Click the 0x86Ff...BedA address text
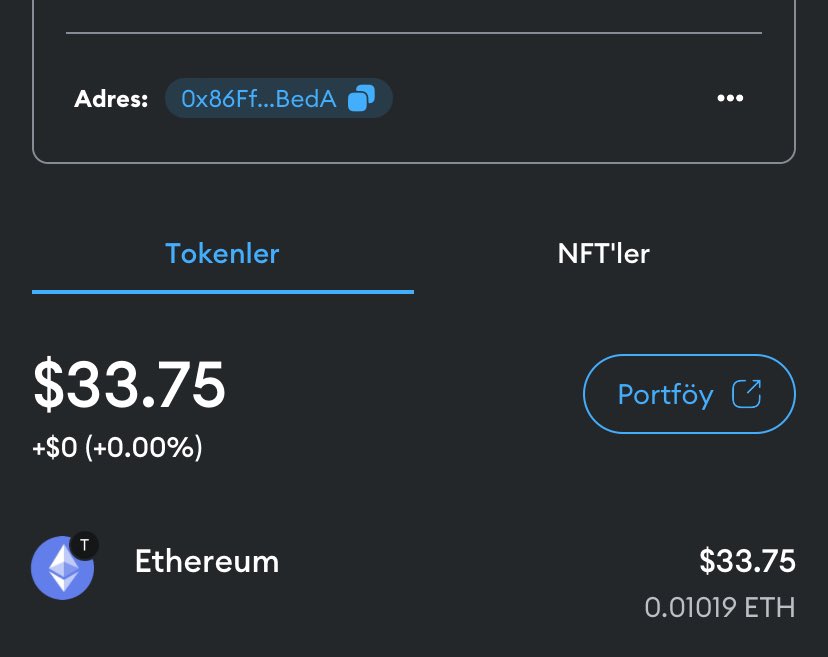The width and height of the screenshot is (828, 657). coord(259,99)
